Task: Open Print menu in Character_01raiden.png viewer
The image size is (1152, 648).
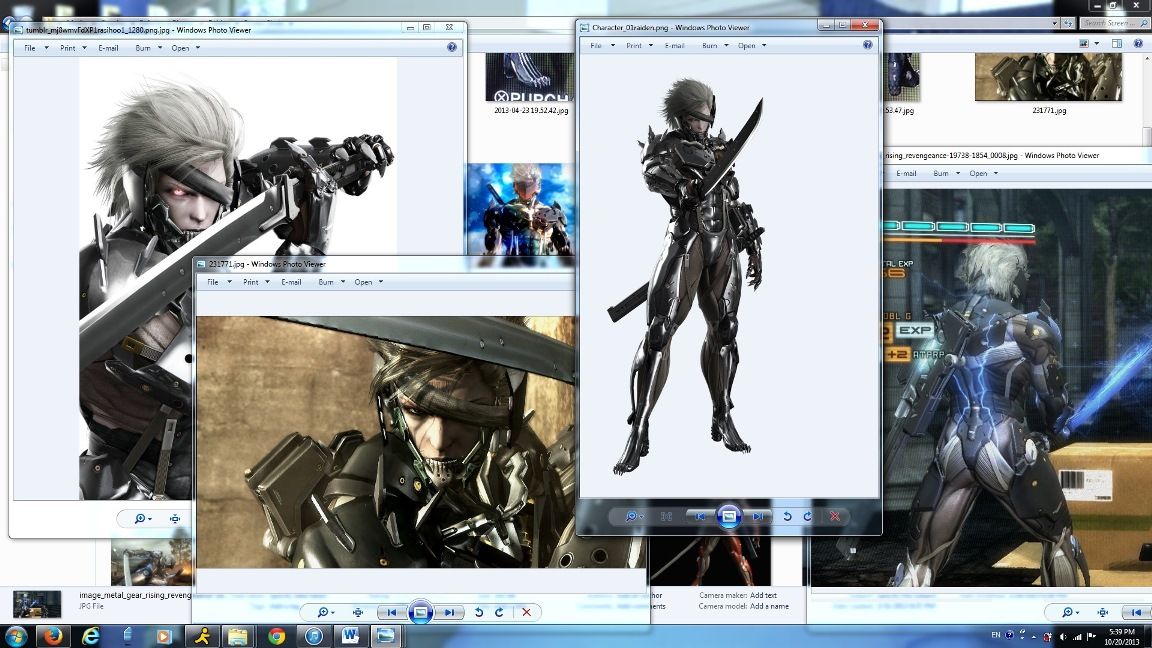Action: point(639,46)
